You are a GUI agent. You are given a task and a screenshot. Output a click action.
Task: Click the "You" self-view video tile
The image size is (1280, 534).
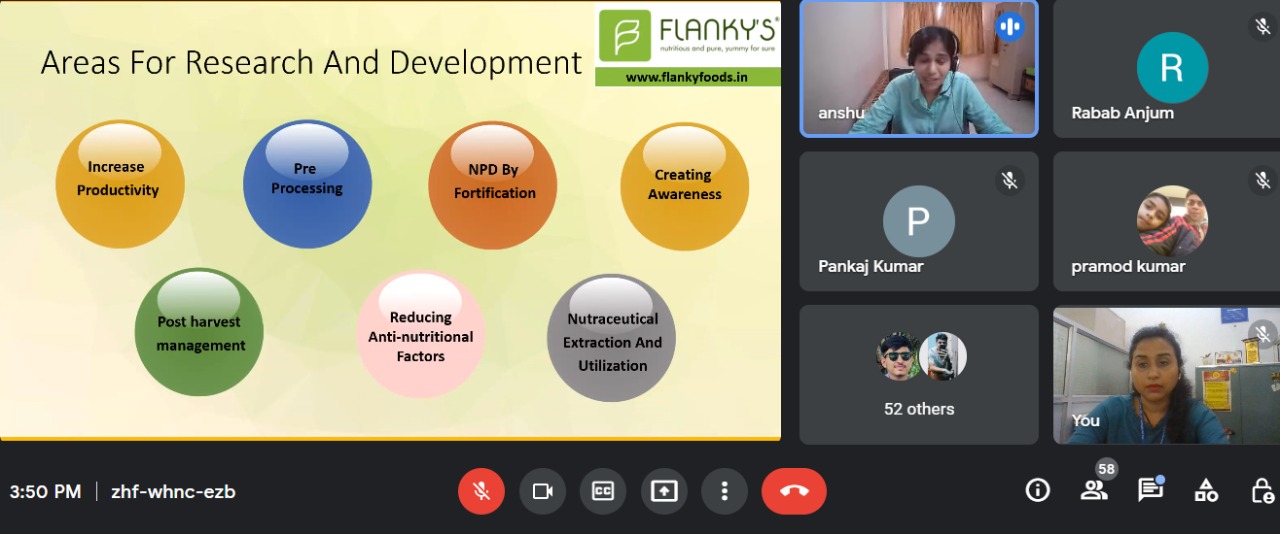point(1166,375)
